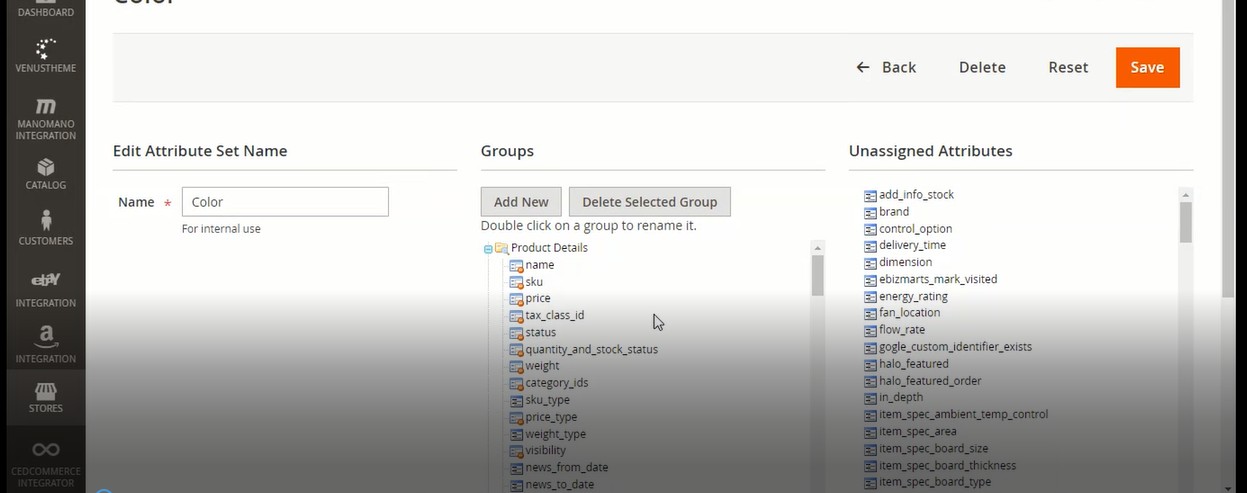Open Catalog box icon in sidebar
The width and height of the screenshot is (1247, 493).
pos(45,167)
